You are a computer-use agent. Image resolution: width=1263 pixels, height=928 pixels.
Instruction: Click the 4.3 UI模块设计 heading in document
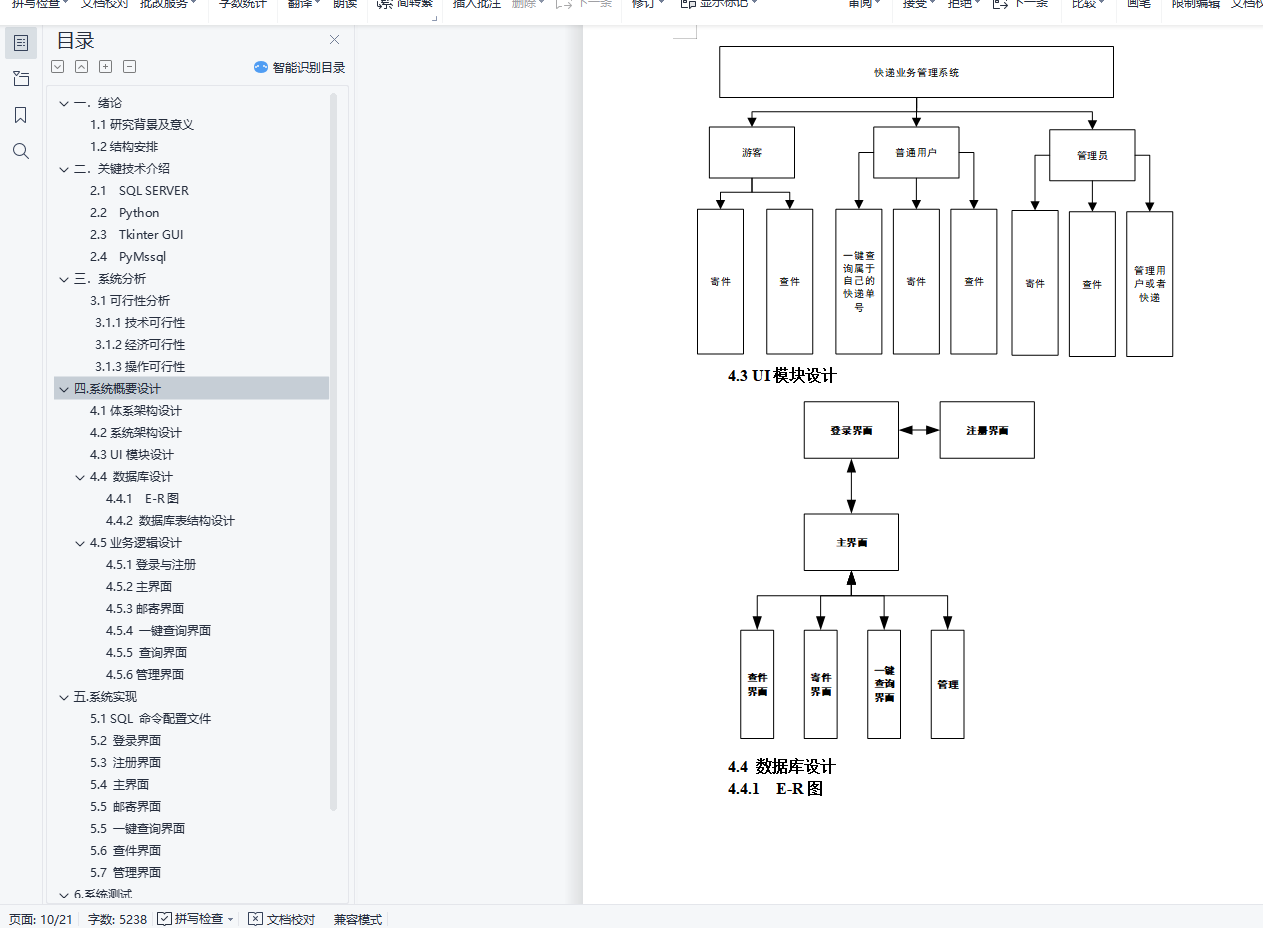point(782,376)
